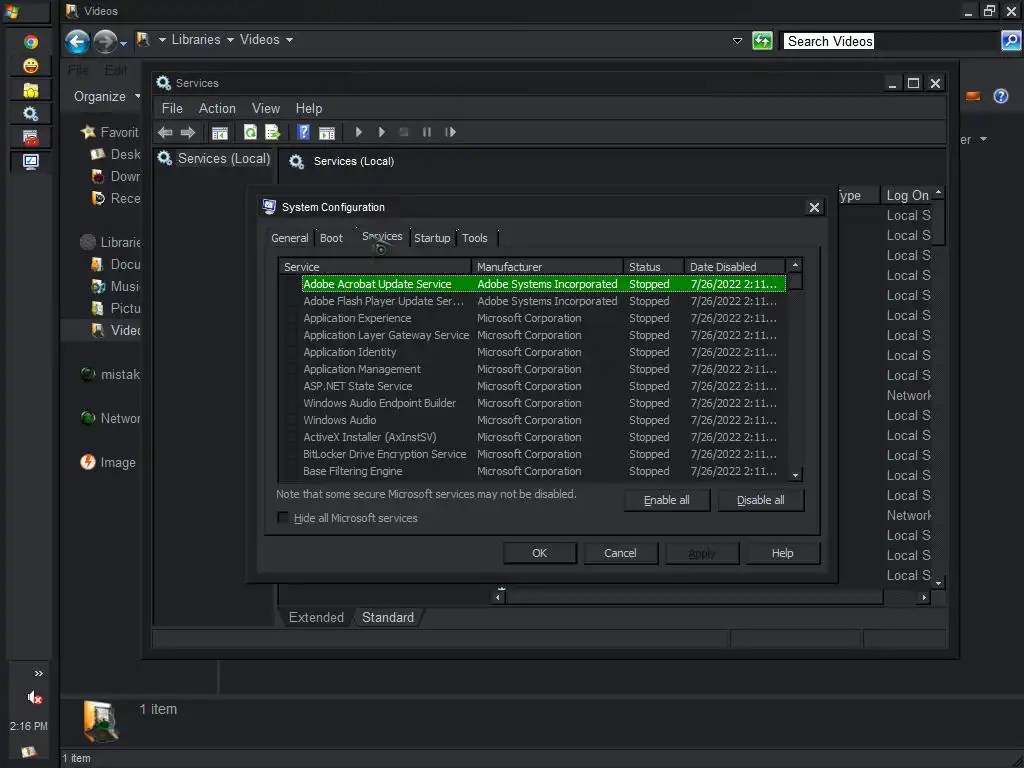Click the Search Videos input field
This screenshot has height=768, width=1024.
(891, 41)
